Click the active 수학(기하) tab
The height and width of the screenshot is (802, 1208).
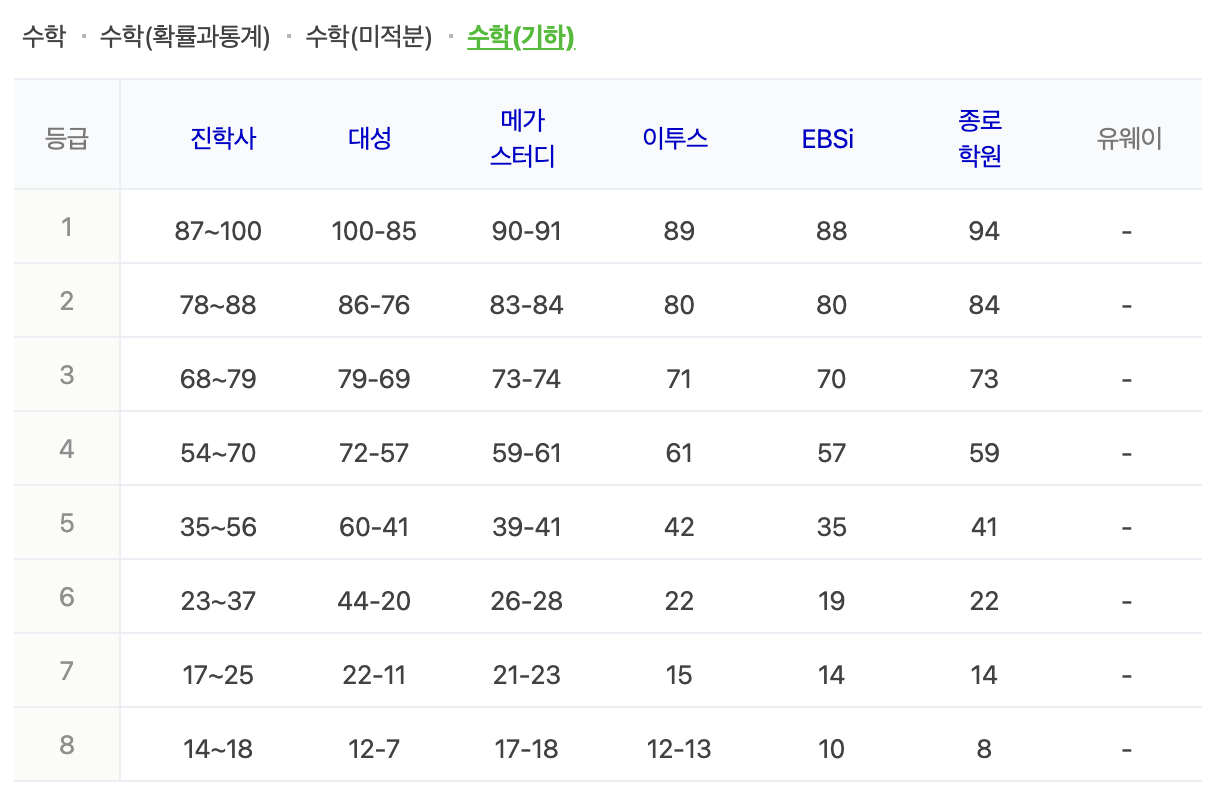click(x=521, y=33)
